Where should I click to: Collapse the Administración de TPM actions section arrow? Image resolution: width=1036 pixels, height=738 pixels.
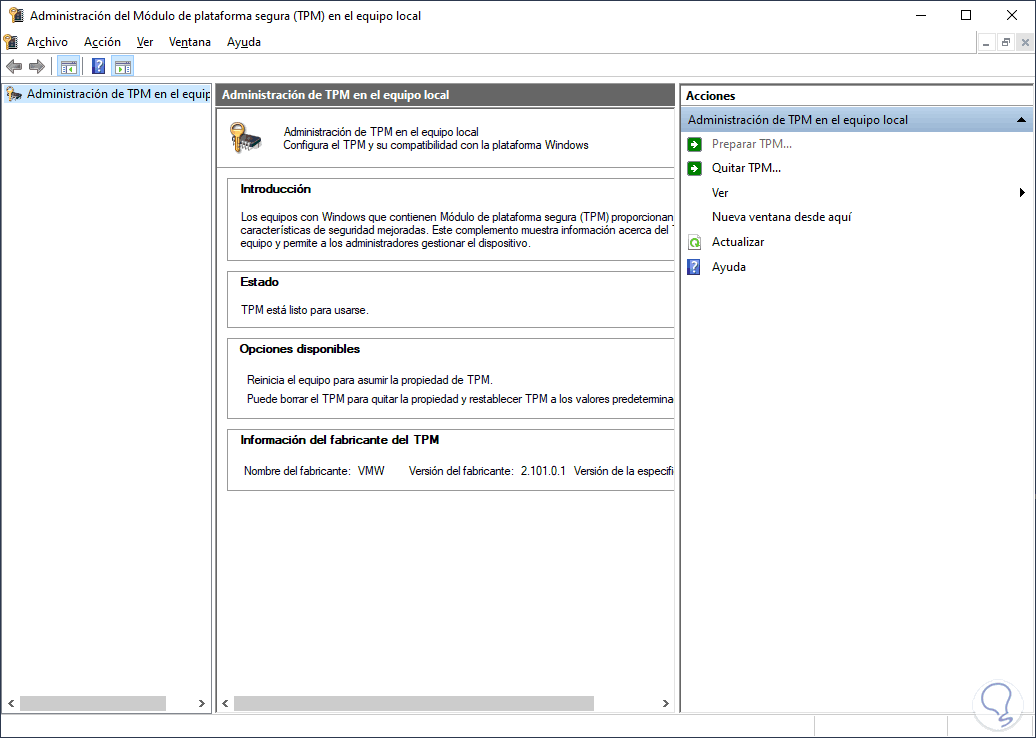tap(1021, 120)
